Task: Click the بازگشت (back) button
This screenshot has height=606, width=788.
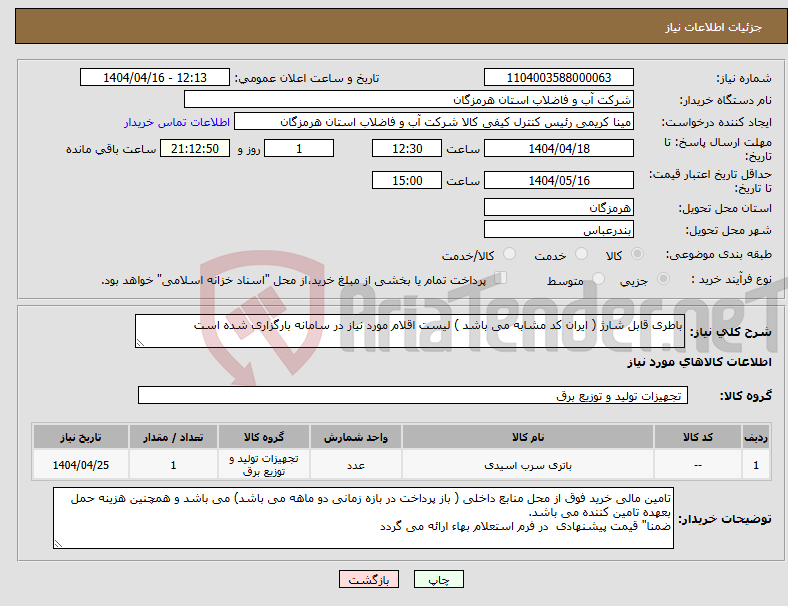Action: tap(369, 579)
